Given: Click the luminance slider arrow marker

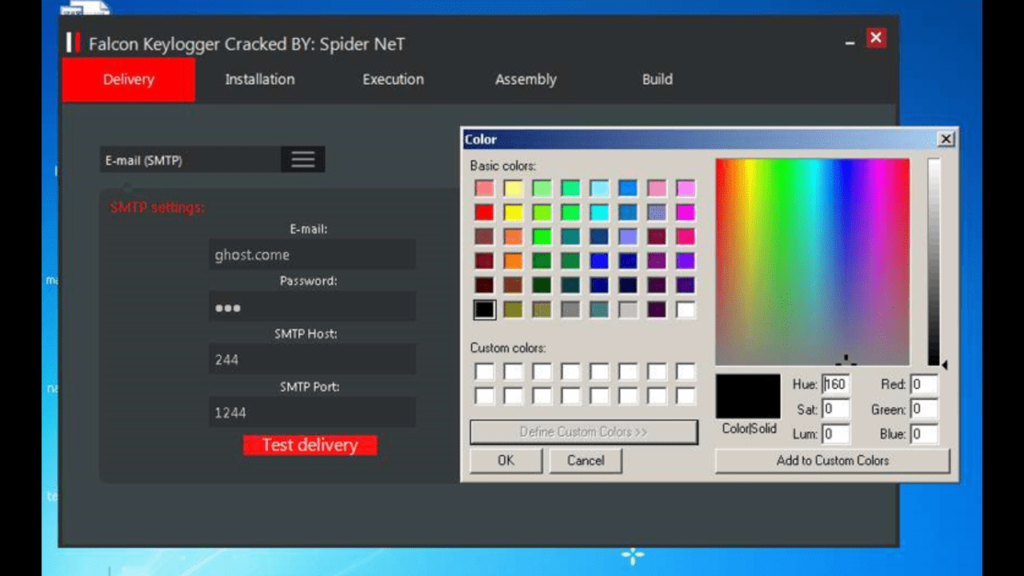Looking at the screenshot, I should 944,364.
